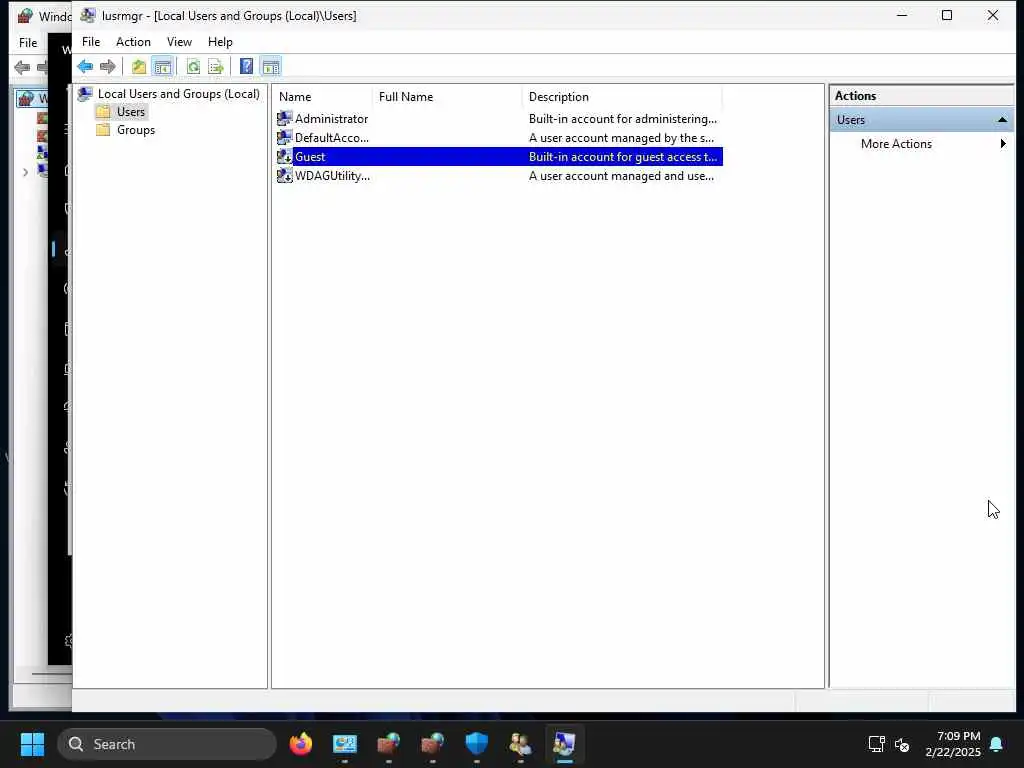Viewport: 1024px width, 768px height.
Task: Click the Up one level folder icon
Action: [x=138, y=66]
